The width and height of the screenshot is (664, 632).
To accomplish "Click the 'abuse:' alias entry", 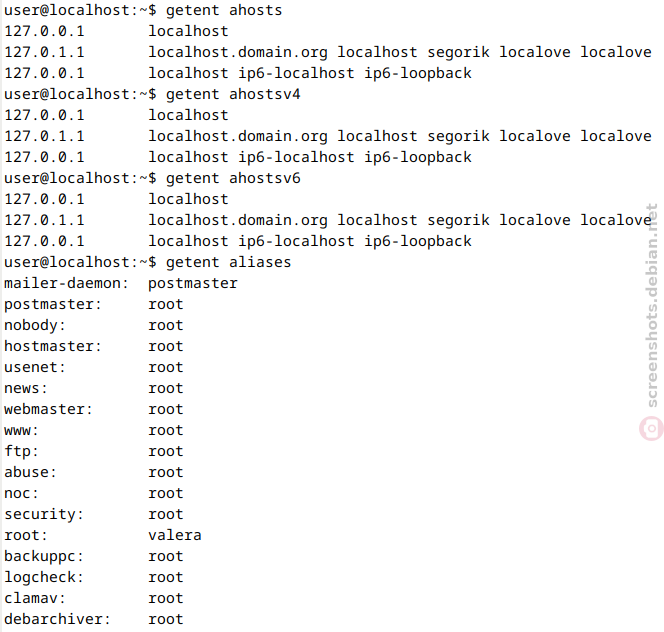I will click(30, 472).
